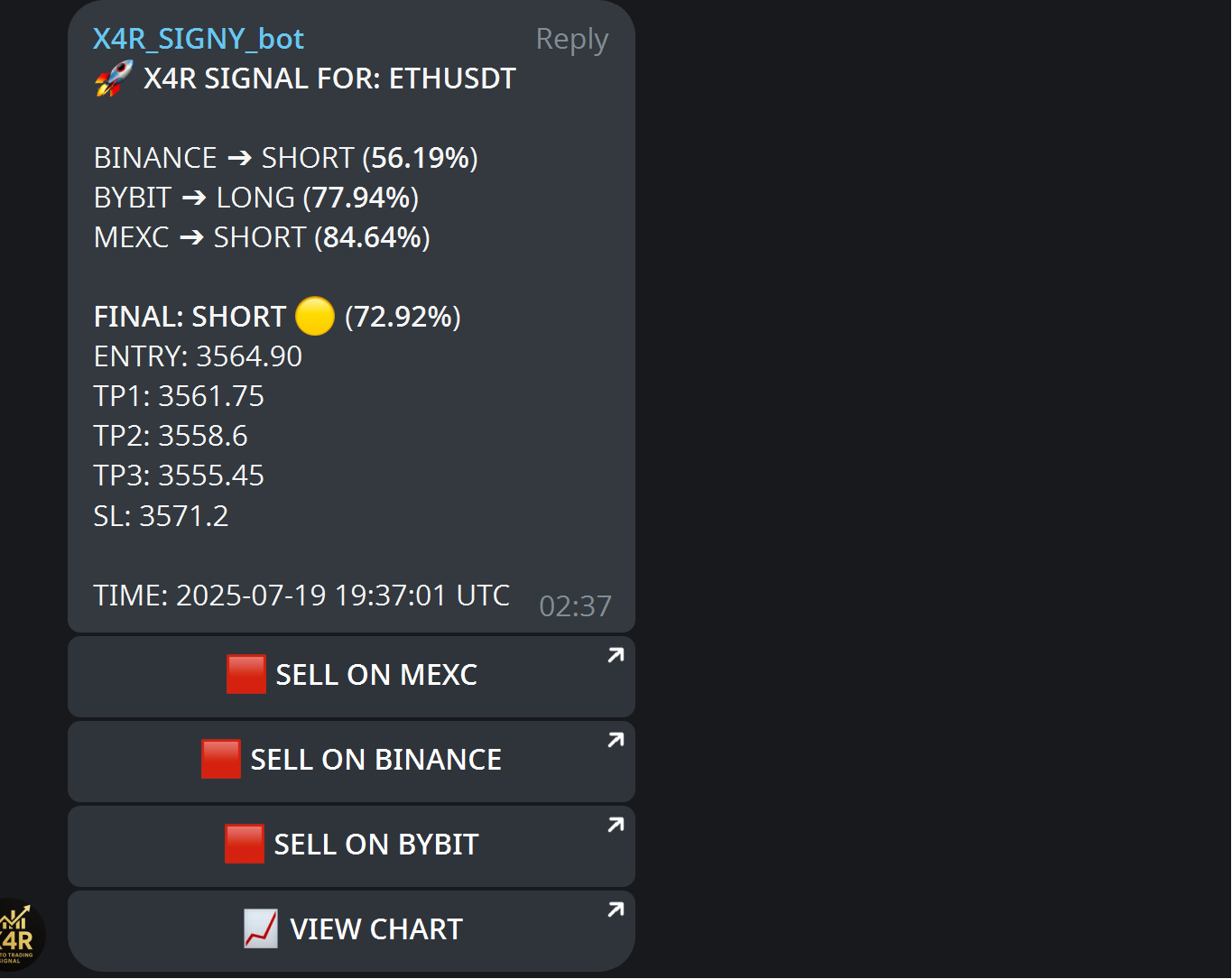Open the X4R_SIGNY_bot profile via its name

click(x=199, y=38)
